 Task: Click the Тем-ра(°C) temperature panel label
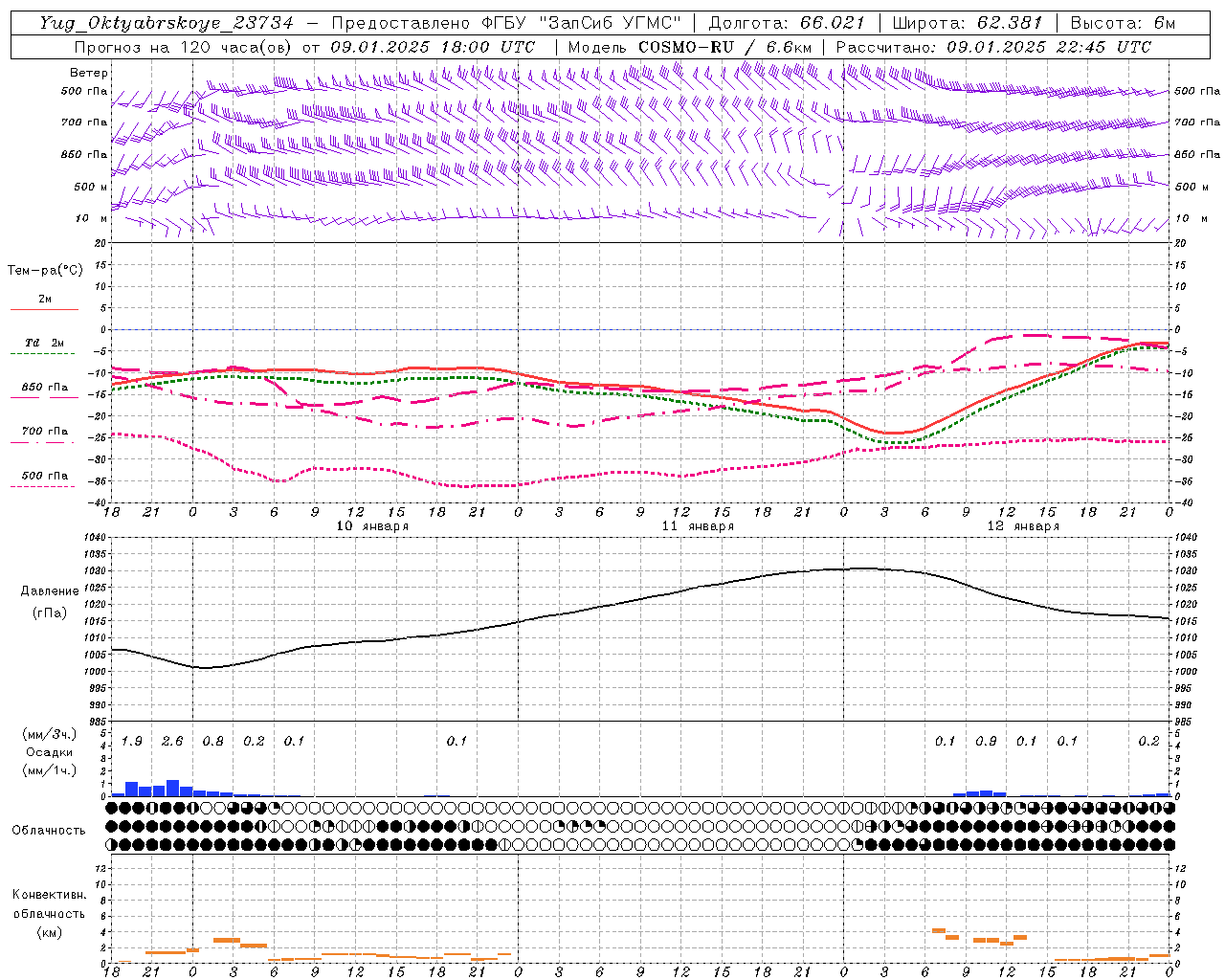[45, 271]
